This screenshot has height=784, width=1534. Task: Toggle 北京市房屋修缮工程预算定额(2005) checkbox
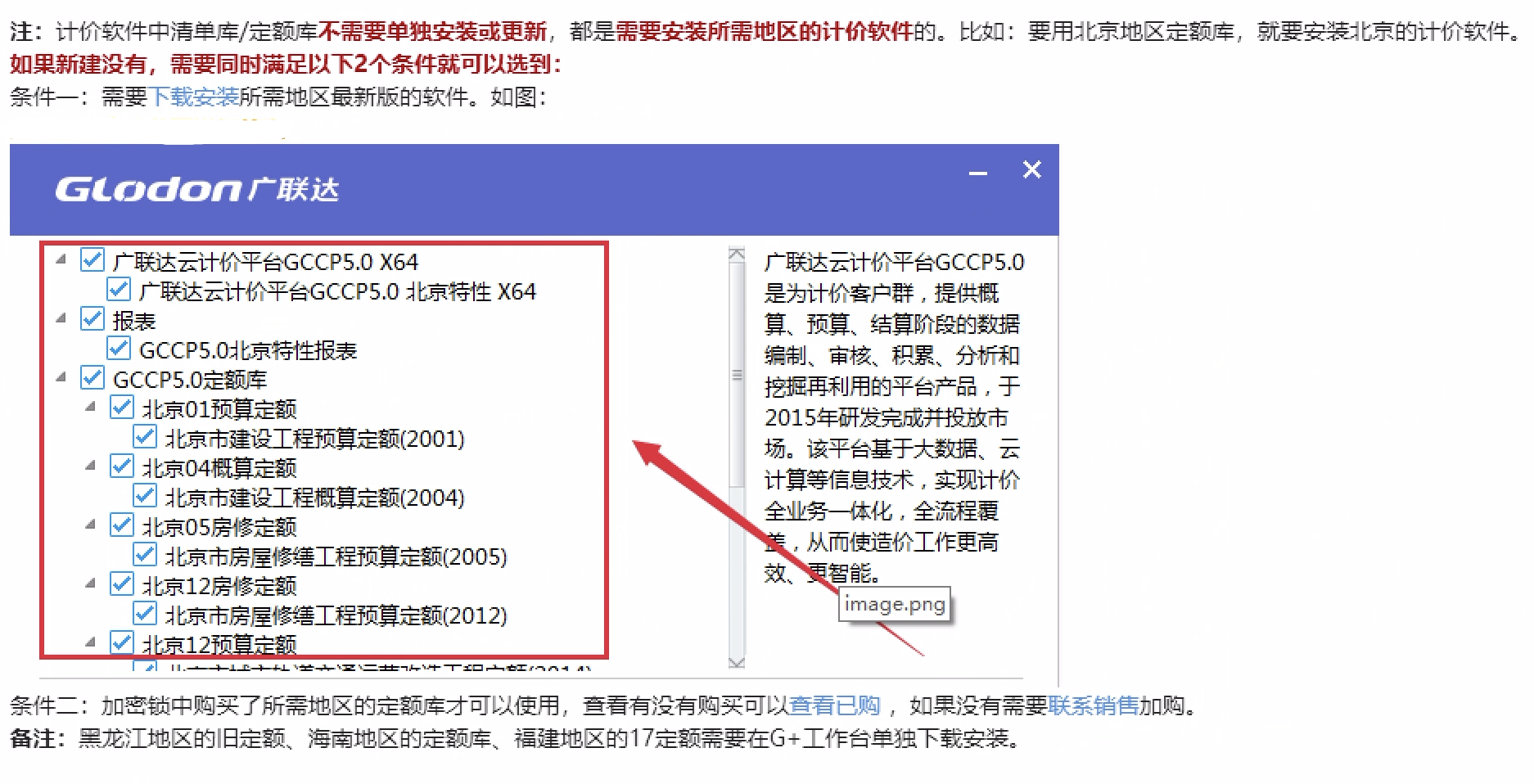145,555
